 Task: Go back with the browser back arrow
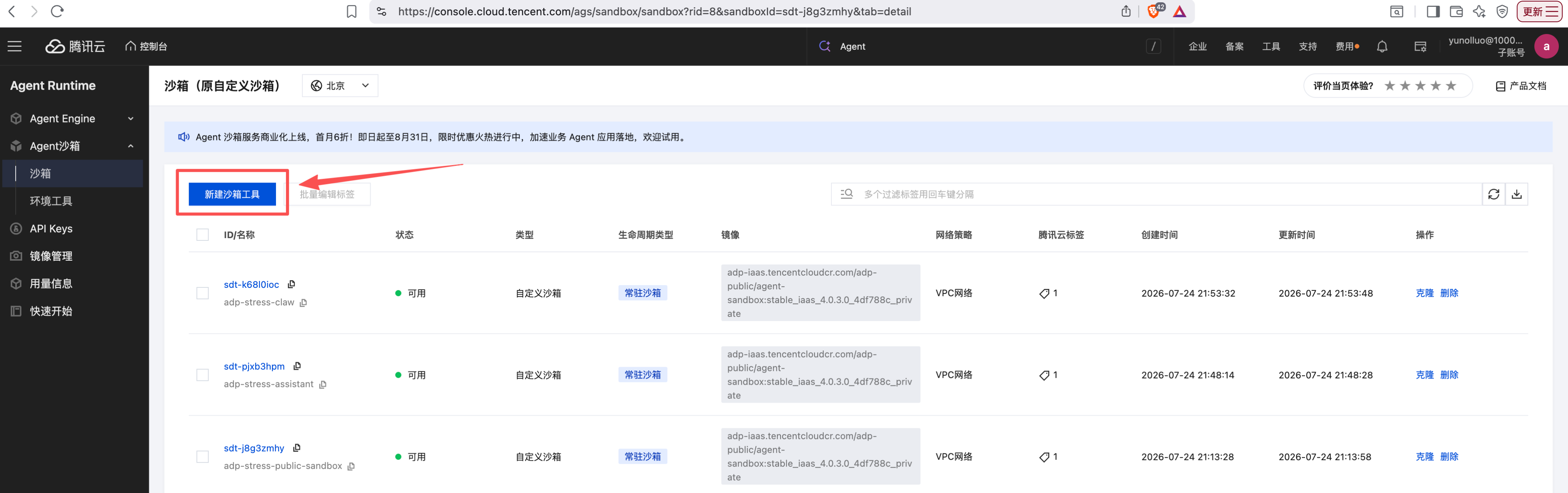point(11,11)
